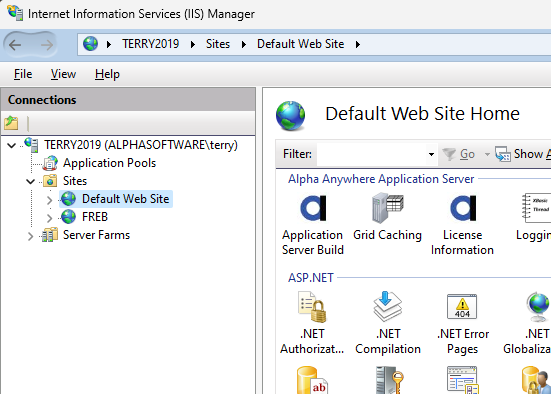Screen dimensions: 551x394
Task: Click the Server Farms icon
Action: [50, 235]
